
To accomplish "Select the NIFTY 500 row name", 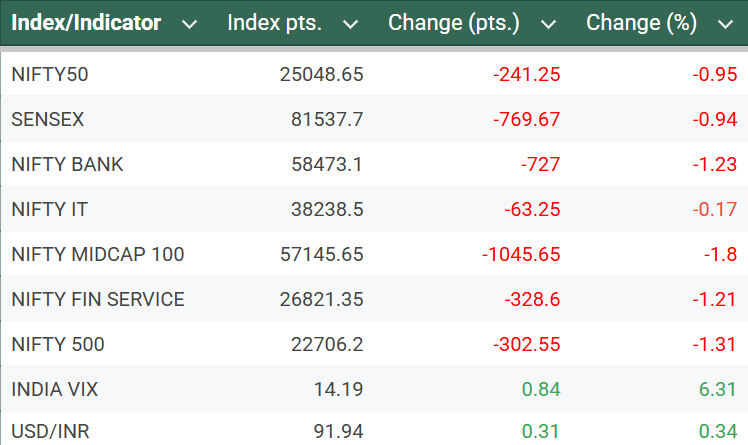I will tap(58, 344).
